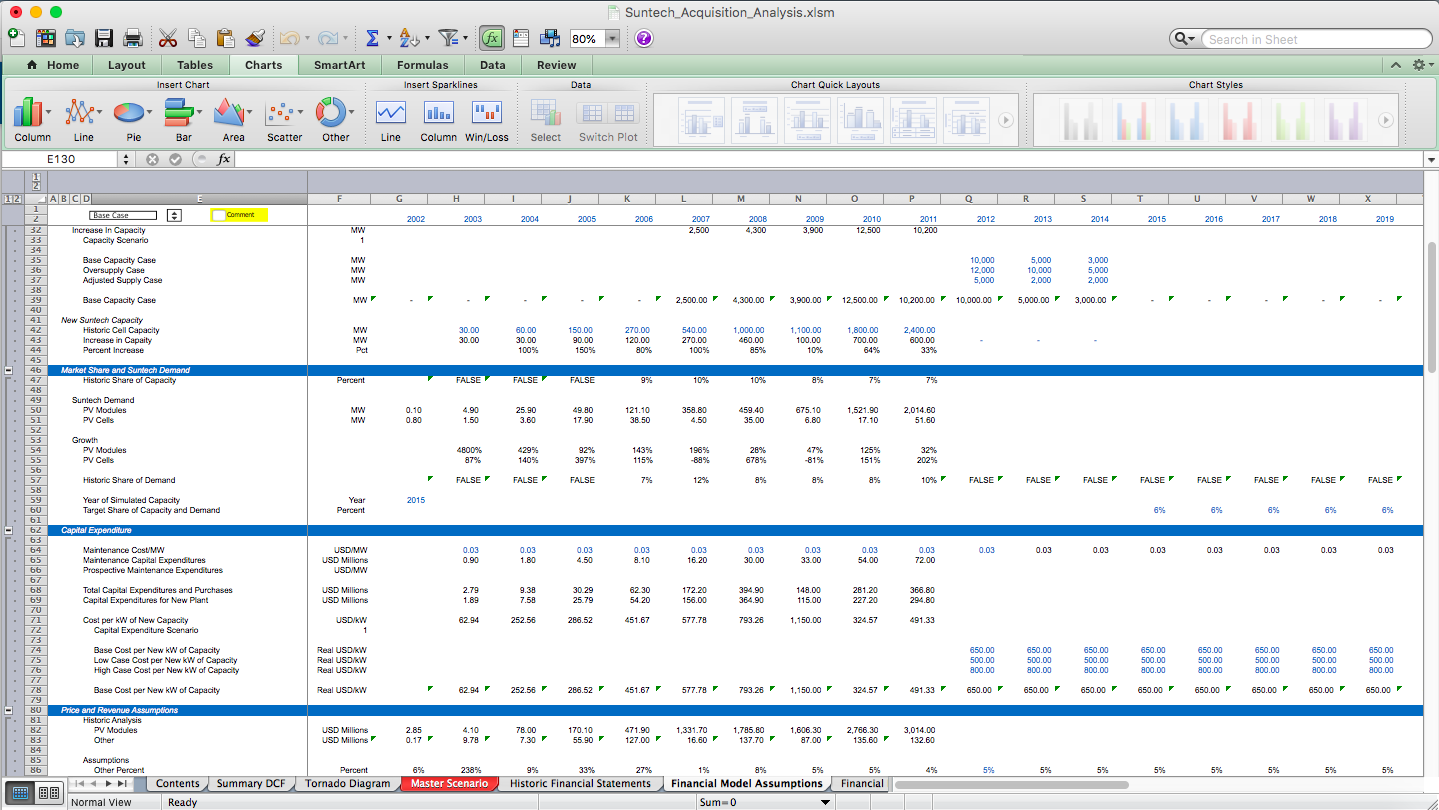
Task: Show more Chart Styles with arrow
Action: pos(1385,120)
